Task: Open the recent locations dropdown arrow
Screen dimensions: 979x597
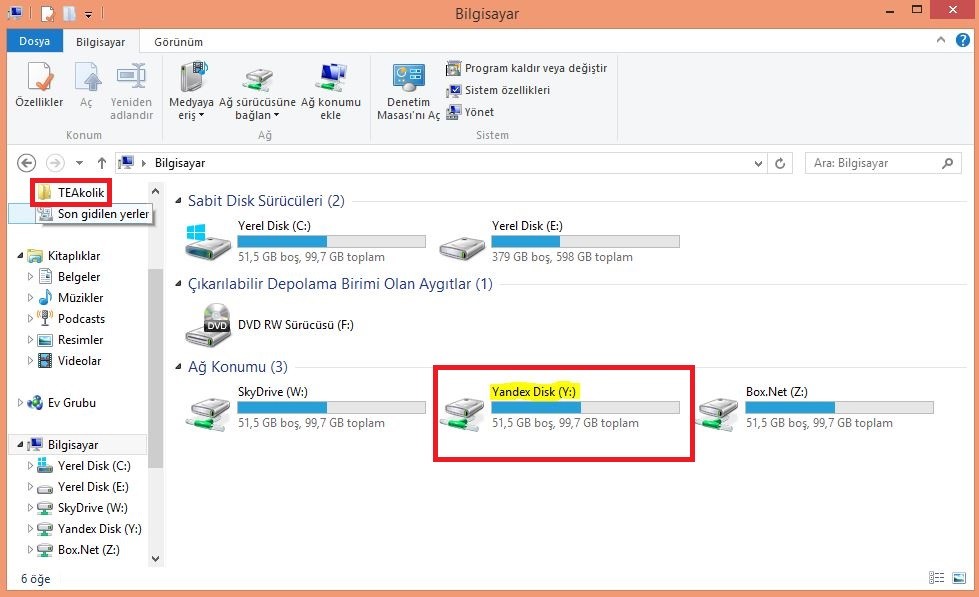Action: click(x=79, y=163)
